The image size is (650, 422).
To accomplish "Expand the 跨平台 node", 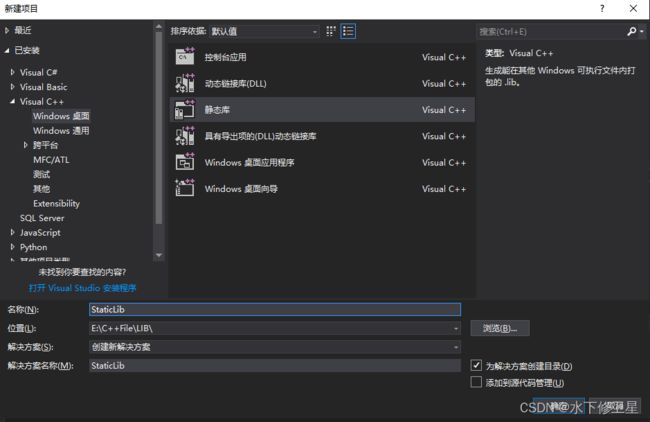I will pyautogui.click(x=26, y=145).
